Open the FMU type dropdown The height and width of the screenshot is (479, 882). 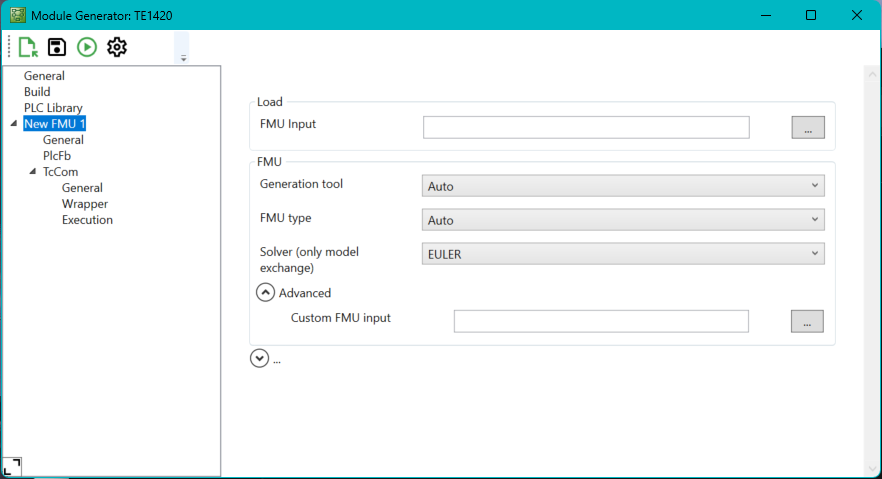click(623, 220)
